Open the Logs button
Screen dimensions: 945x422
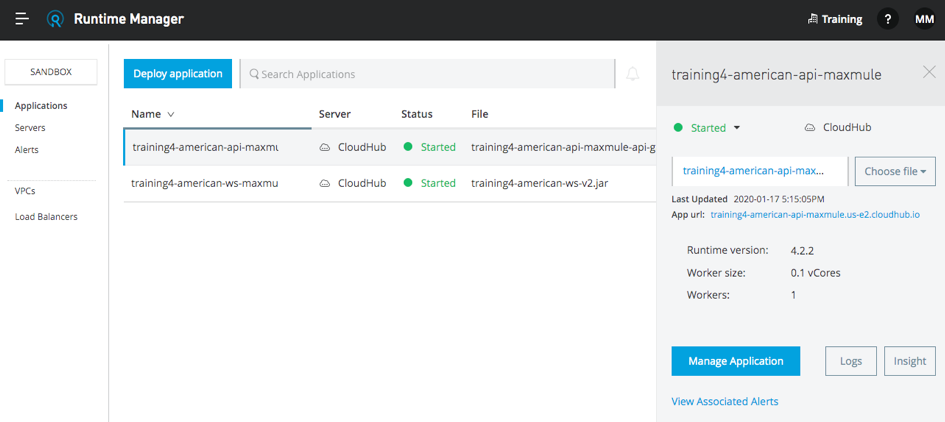[851, 361]
